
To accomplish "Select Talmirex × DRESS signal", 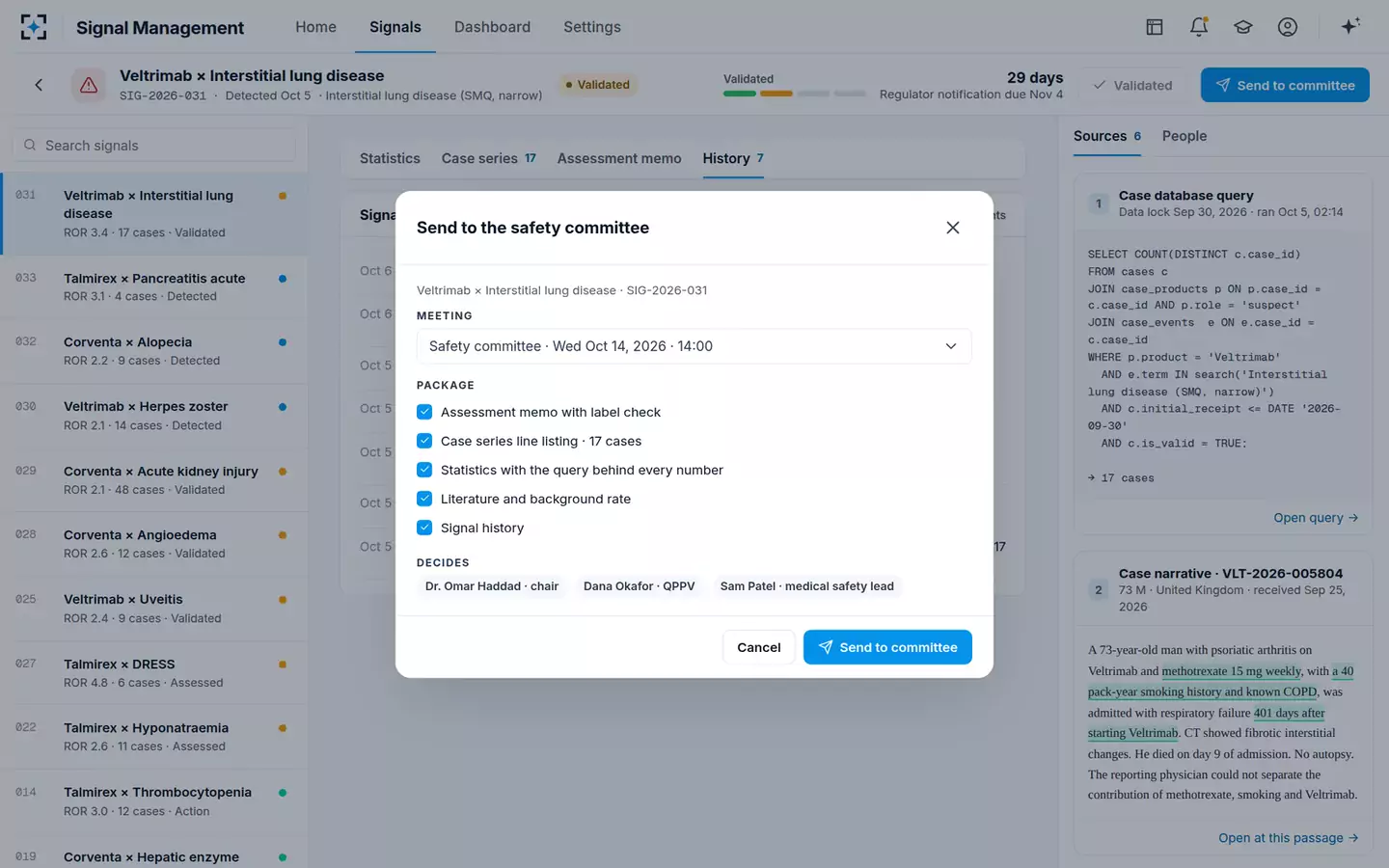I will click(154, 673).
